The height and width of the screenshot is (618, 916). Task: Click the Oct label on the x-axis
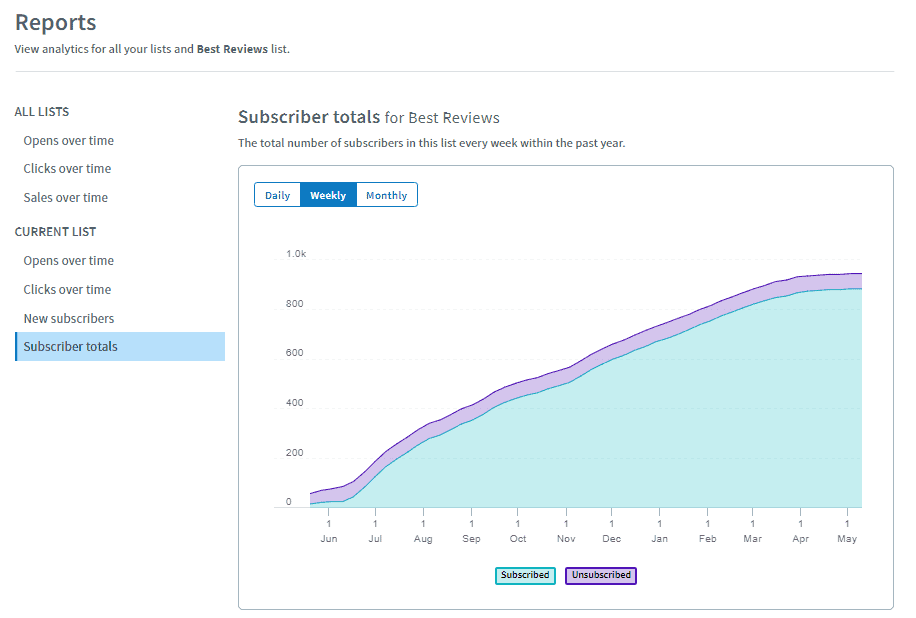518,539
